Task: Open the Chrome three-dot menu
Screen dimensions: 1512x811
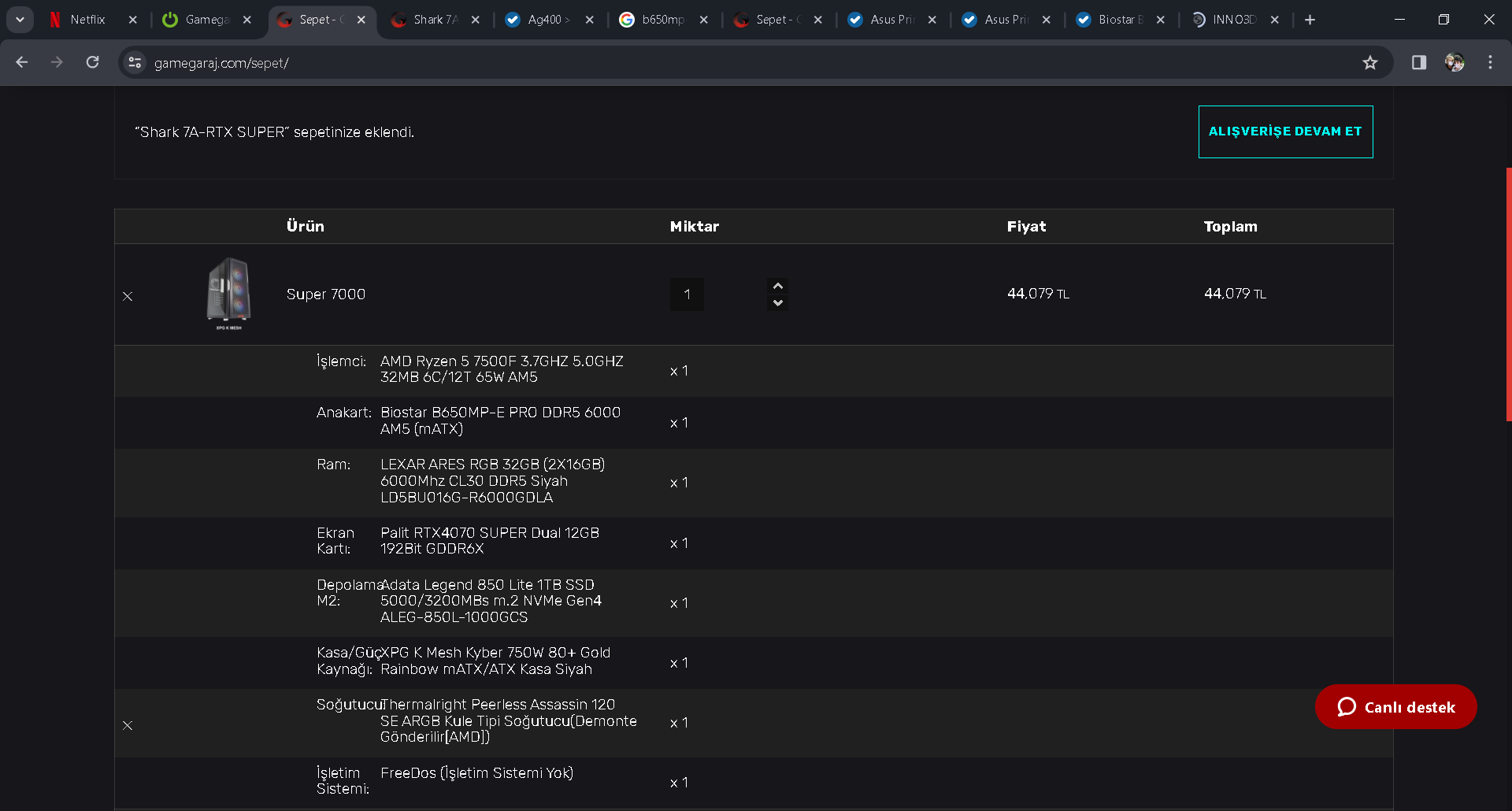Action: [1490, 62]
